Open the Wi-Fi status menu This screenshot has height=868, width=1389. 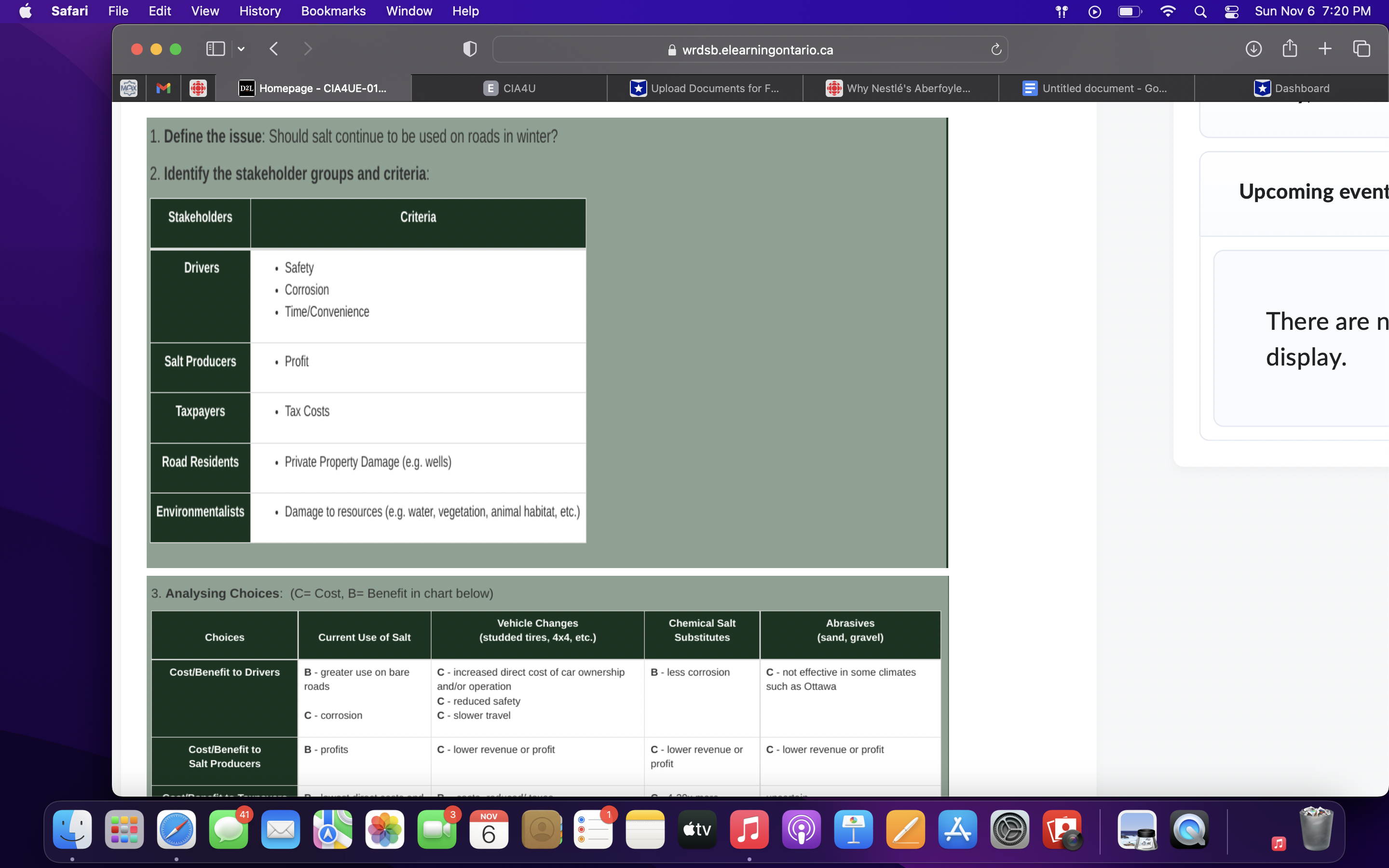pos(1169,12)
